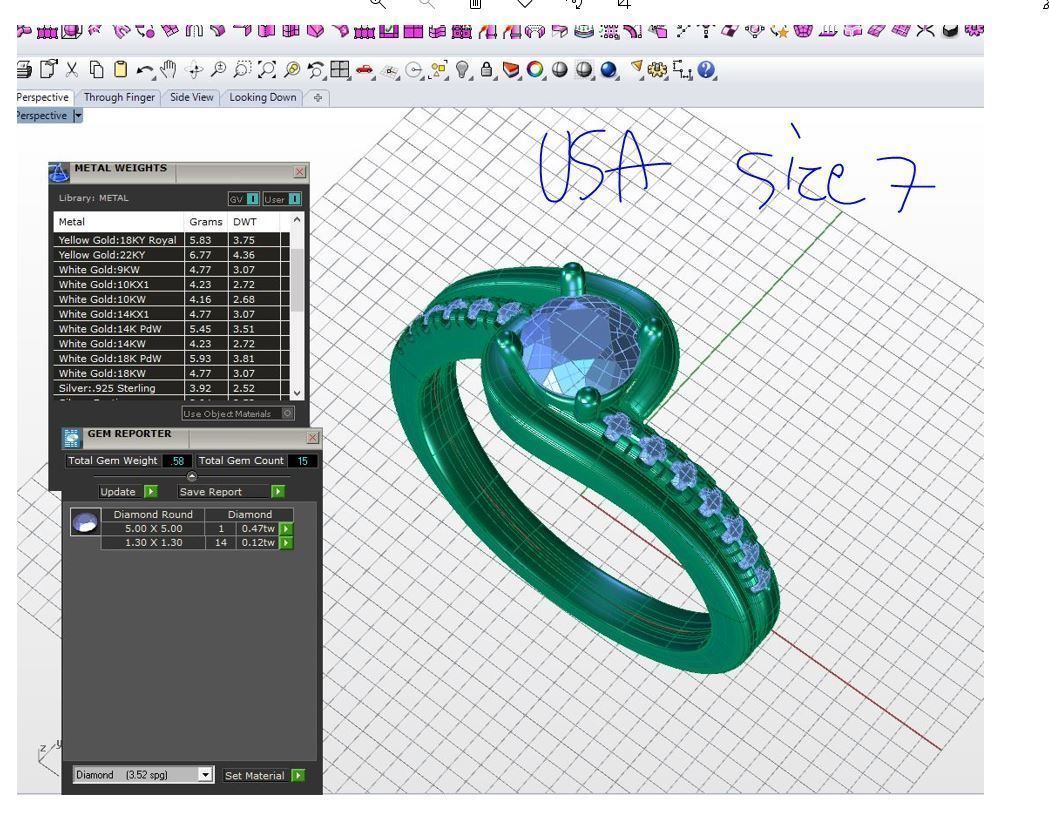Image resolution: width=1049 pixels, height=818 pixels.
Task: Open the Perspective viewport dropdown arrow
Action: coord(78,116)
